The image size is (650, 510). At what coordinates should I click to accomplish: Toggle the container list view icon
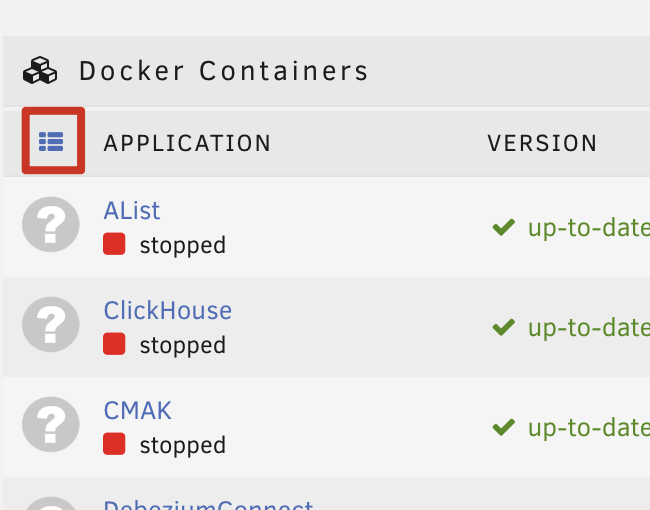(x=51, y=141)
